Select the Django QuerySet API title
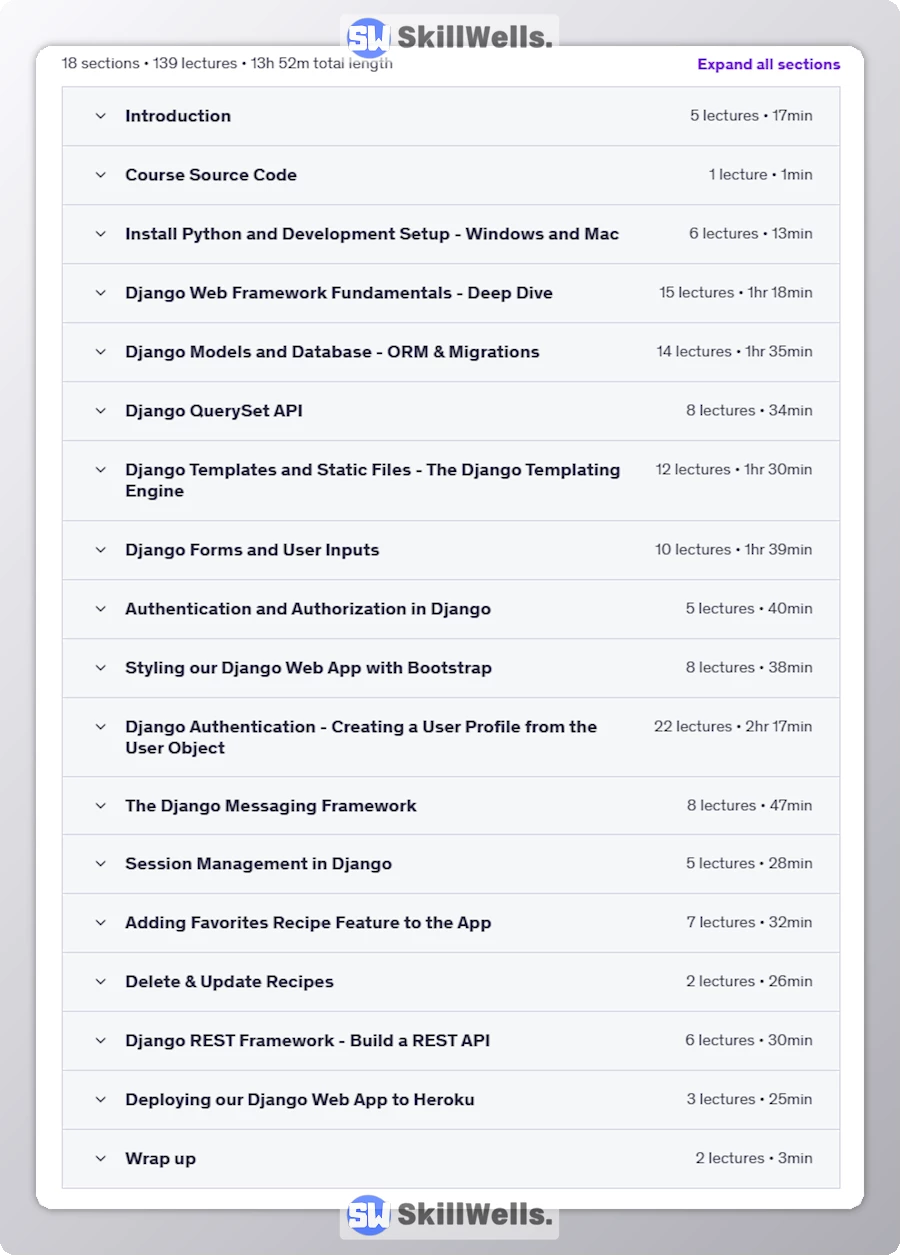The image size is (900, 1255). pos(214,411)
